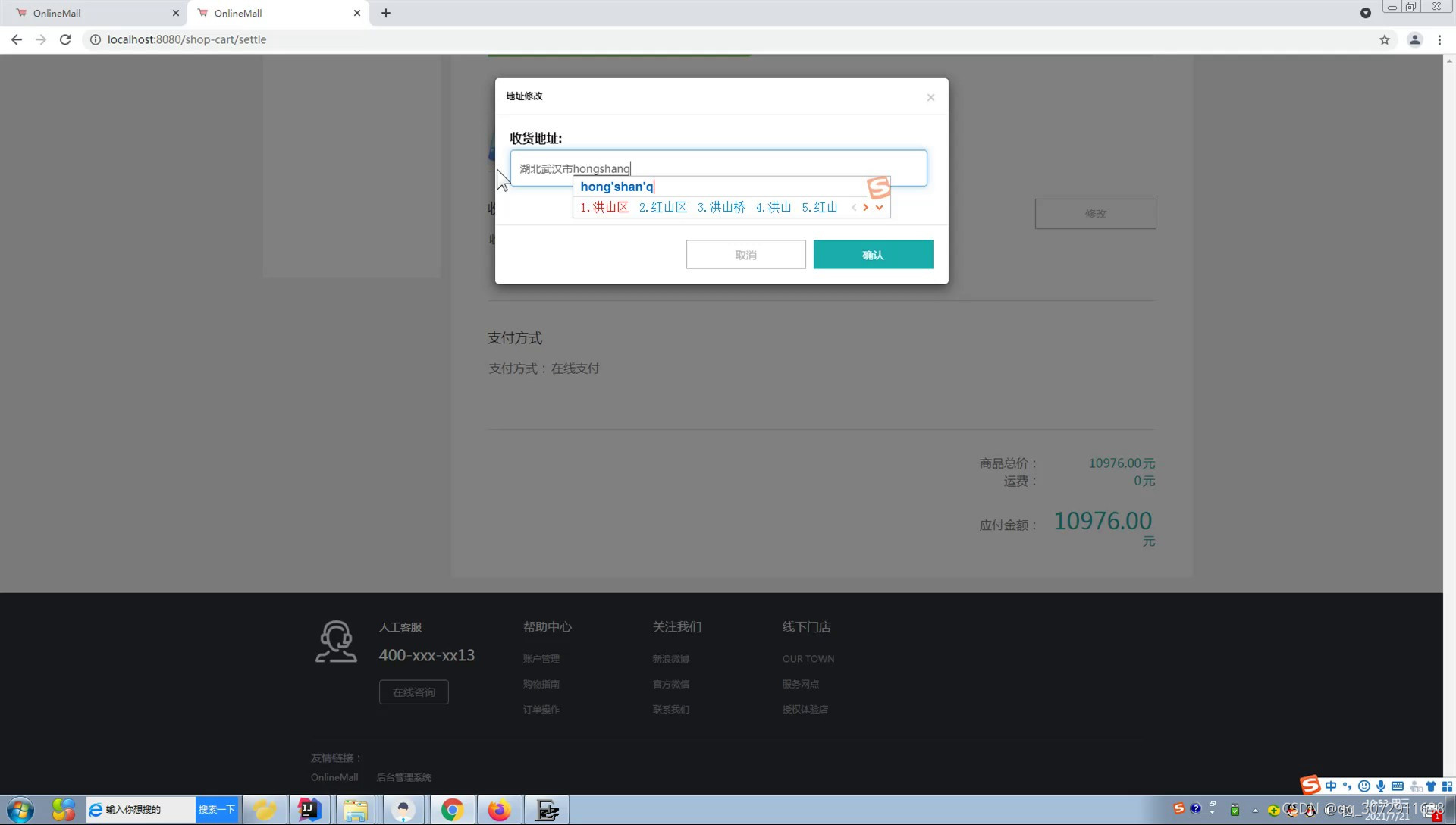Viewport: 1456px width, 825px height.
Task: Open 官方微信 footer link
Action: [670, 684]
